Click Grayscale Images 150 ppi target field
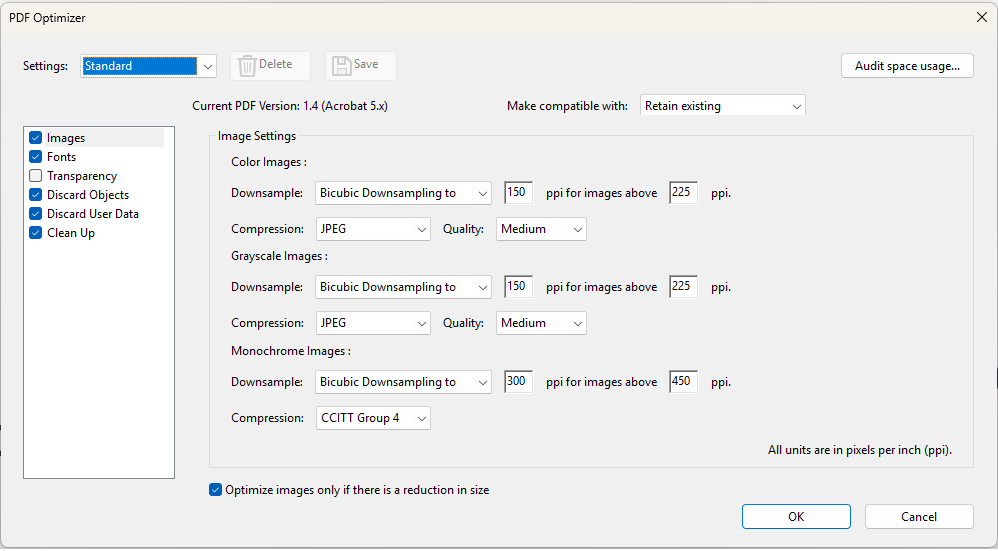The width and height of the screenshot is (998, 551). [x=518, y=286]
